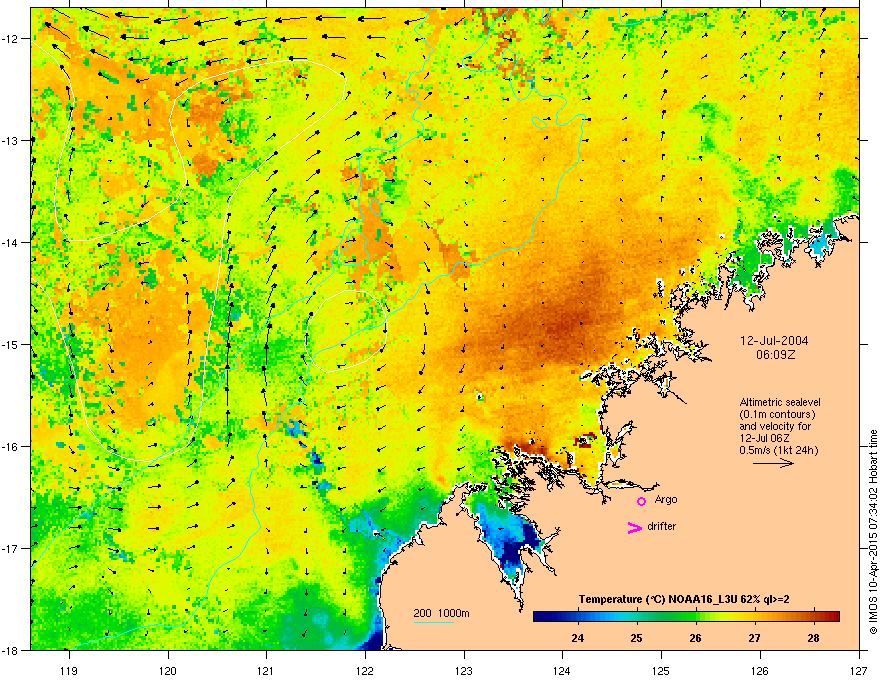Click the 'and velocity for' caption line
This screenshot has width=880, height=680.
pos(775,426)
